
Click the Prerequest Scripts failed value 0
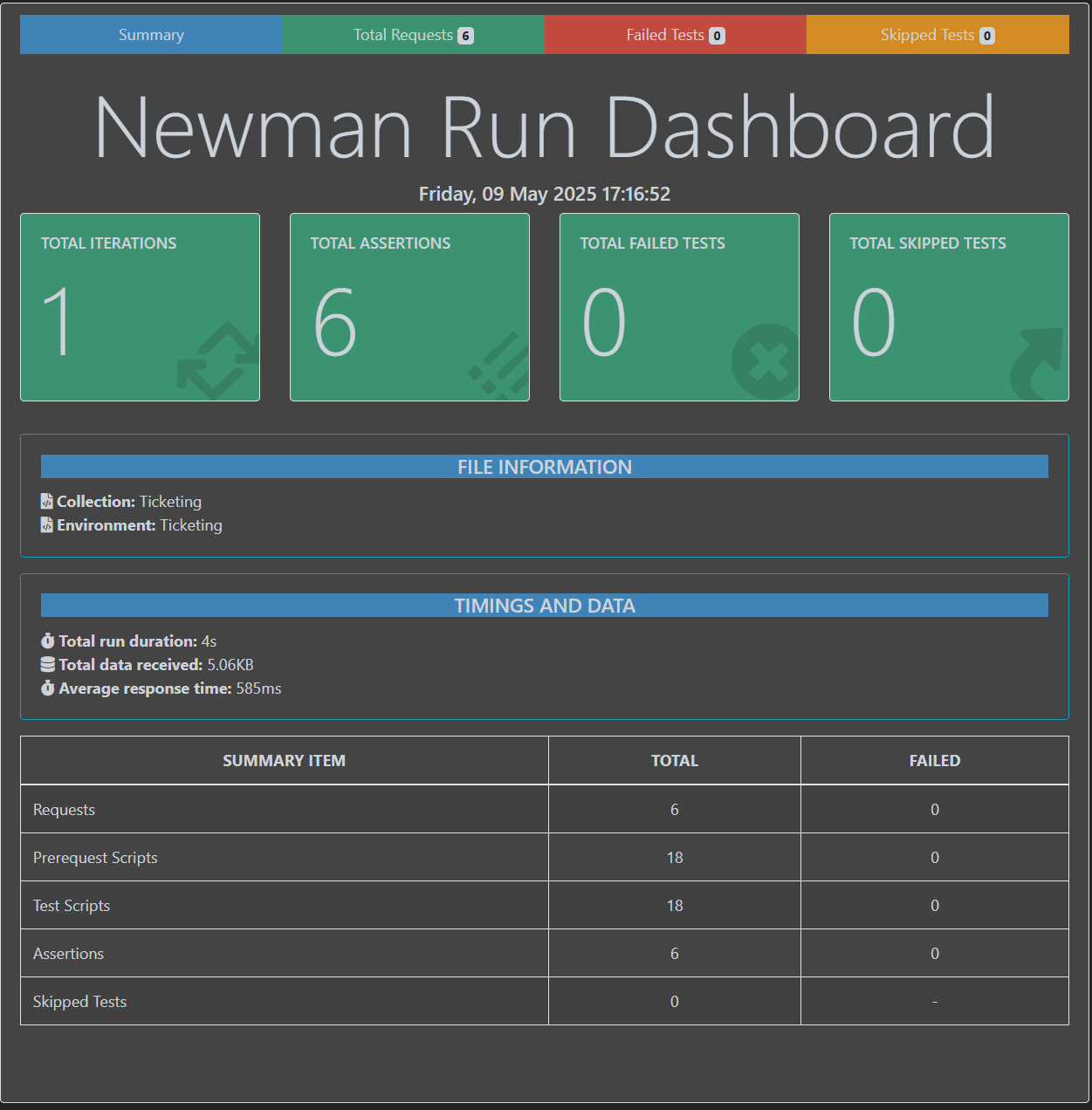coord(935,858)
